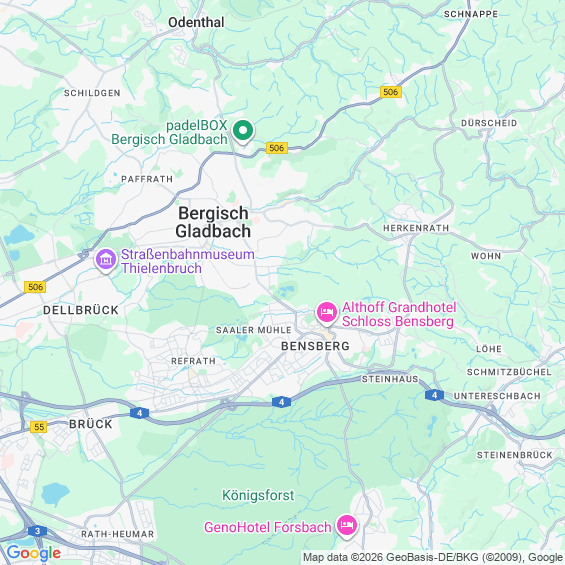Screen dimensions: 565x565
Task: Click the A4 shield south of Bensberg
Action: pyautogui.click(x=281, y=402)
